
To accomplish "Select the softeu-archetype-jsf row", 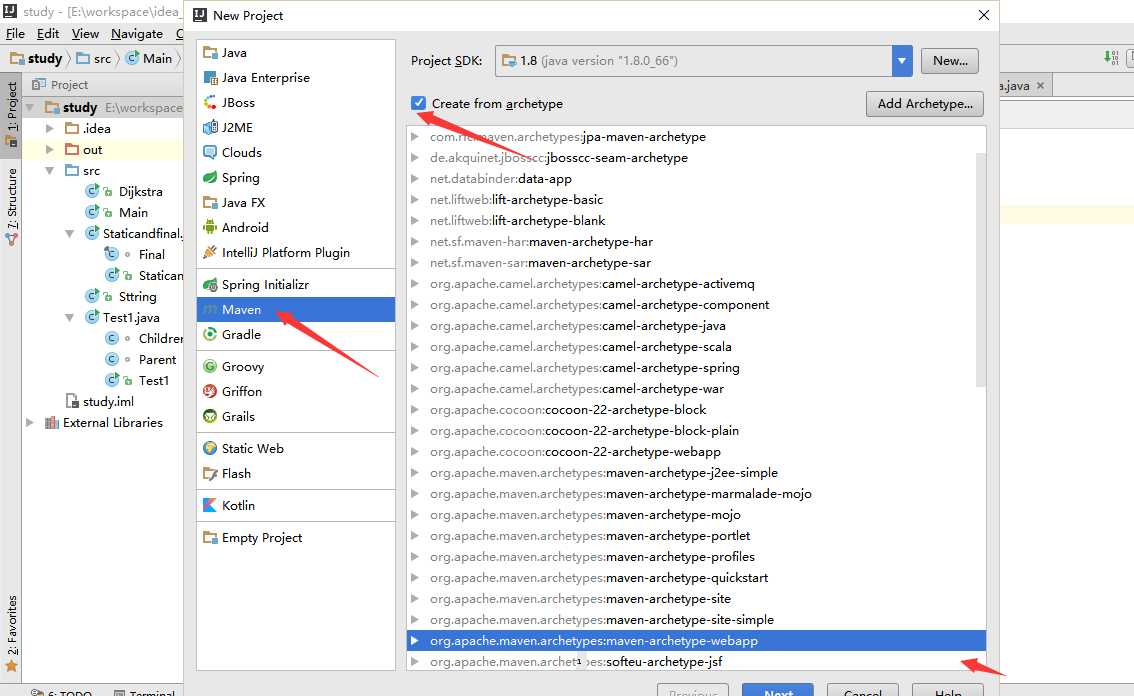I will pyautogui.click(x=696, y=661).
